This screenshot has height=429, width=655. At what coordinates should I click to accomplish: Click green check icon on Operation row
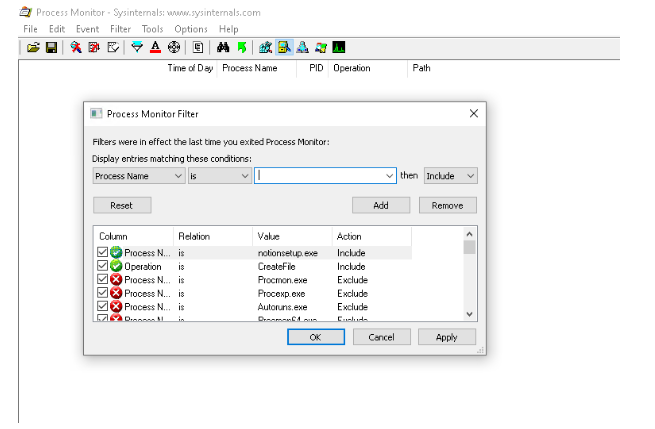pos(116,266)
